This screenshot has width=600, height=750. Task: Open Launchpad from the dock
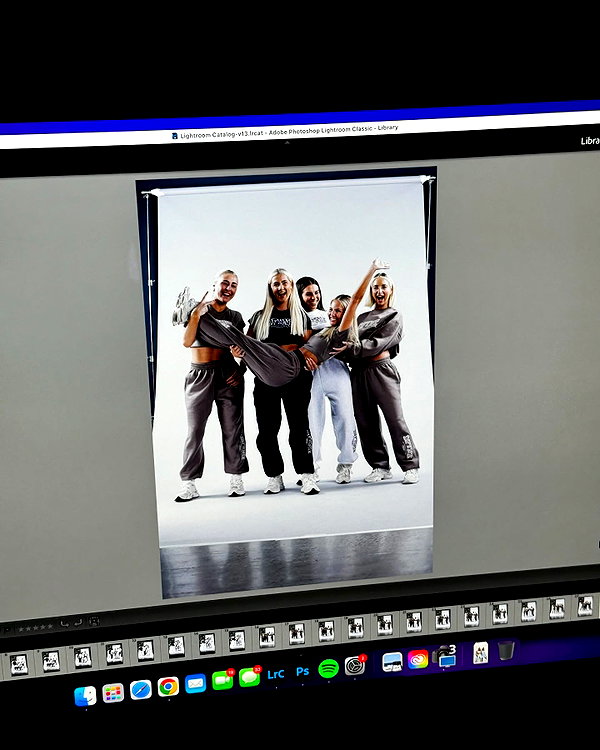click(113, 693)
